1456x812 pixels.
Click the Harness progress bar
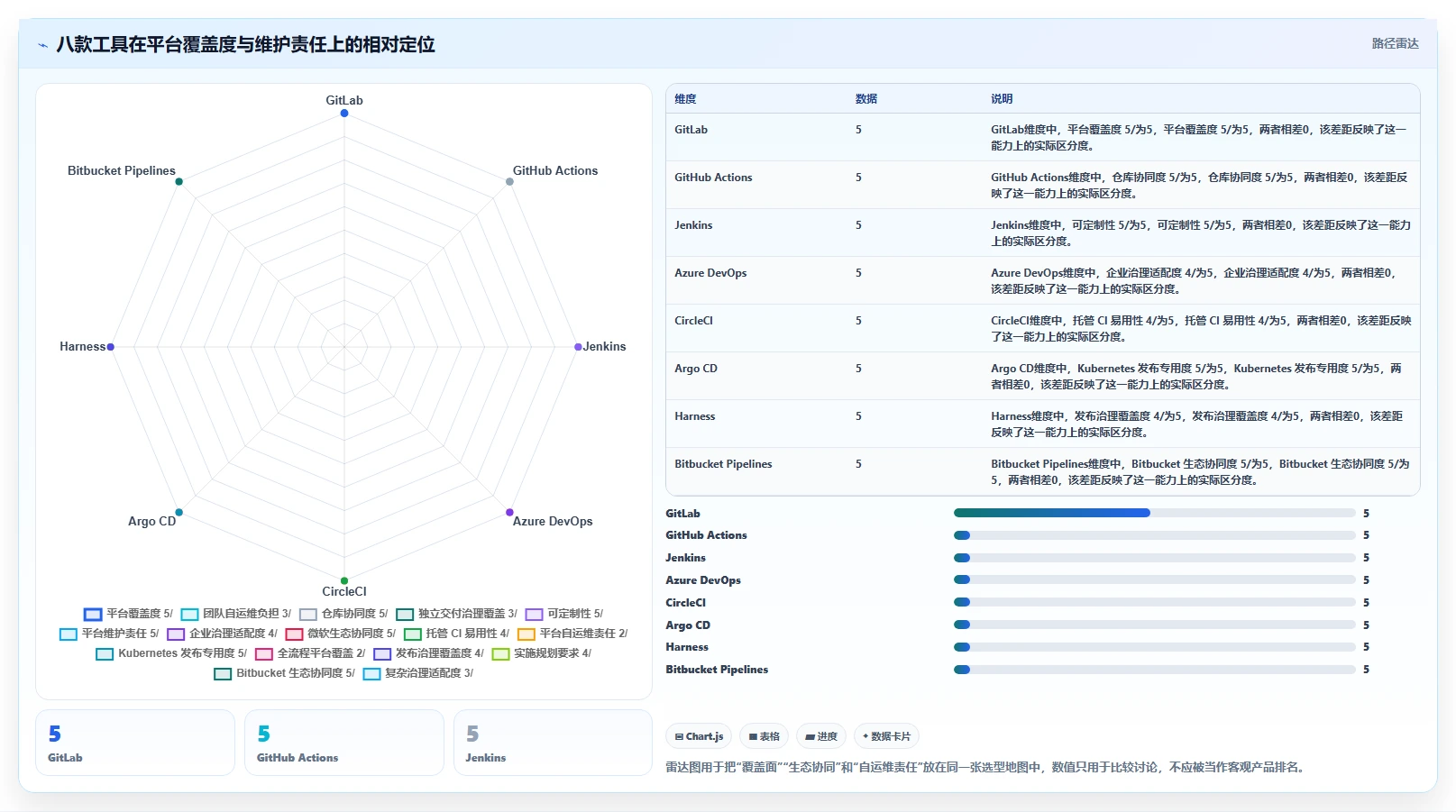[x=1154, y=647]
